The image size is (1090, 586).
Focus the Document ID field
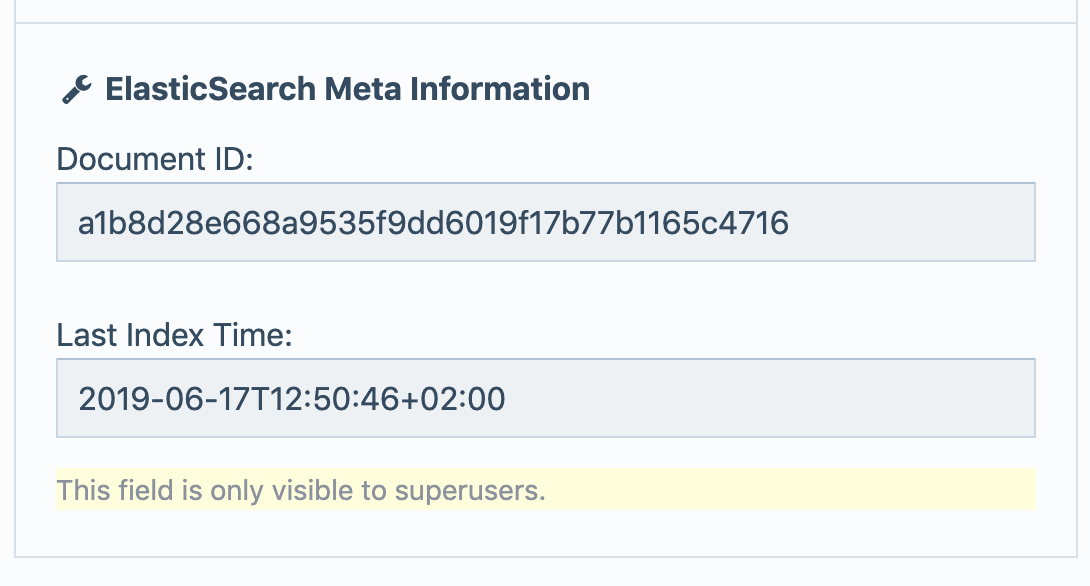coord(545,222)
